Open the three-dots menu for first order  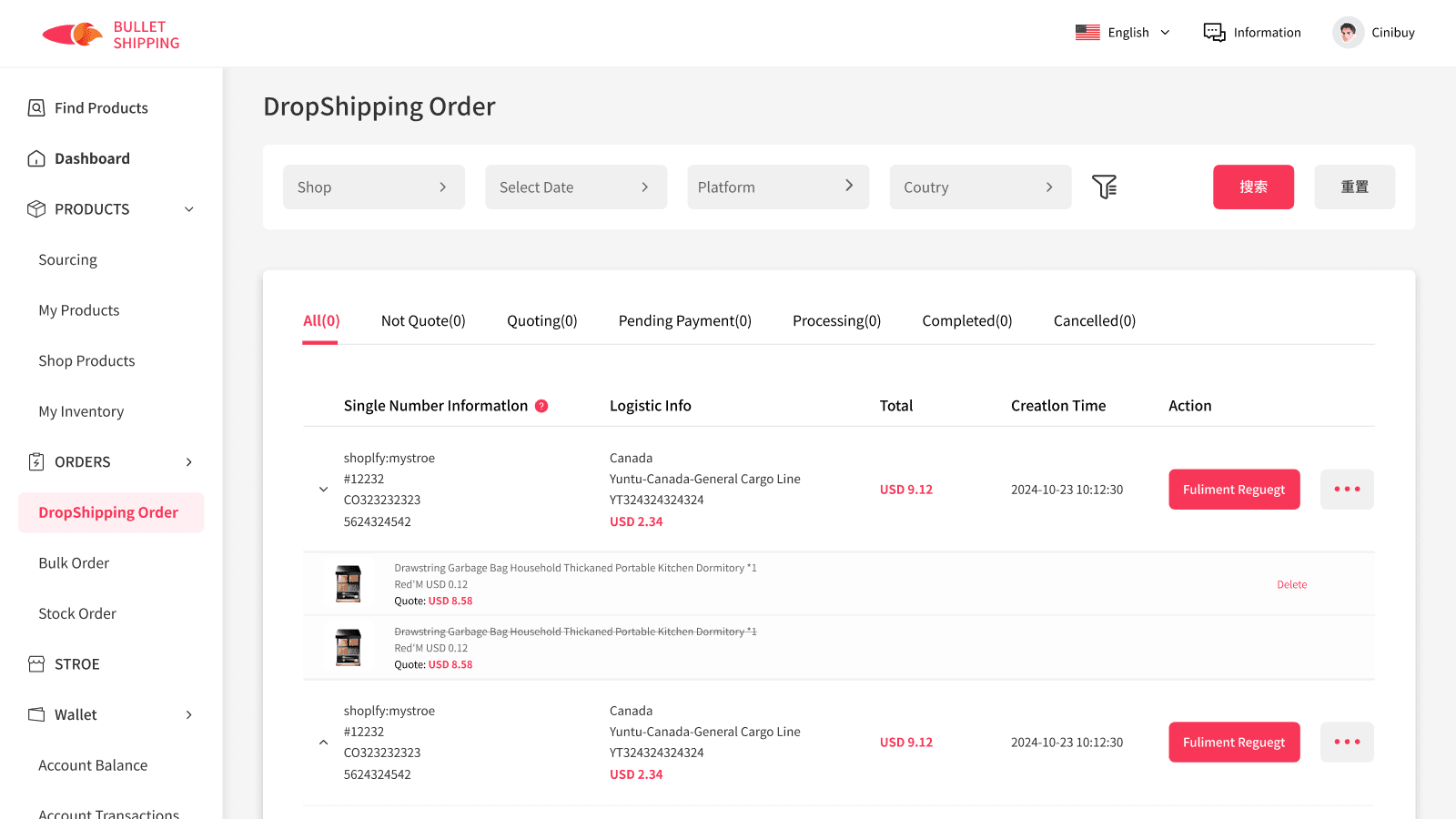(1347, 490)
